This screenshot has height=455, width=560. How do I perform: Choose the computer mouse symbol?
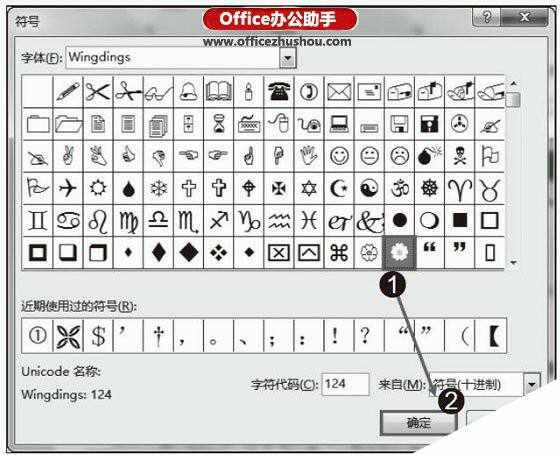279,124
